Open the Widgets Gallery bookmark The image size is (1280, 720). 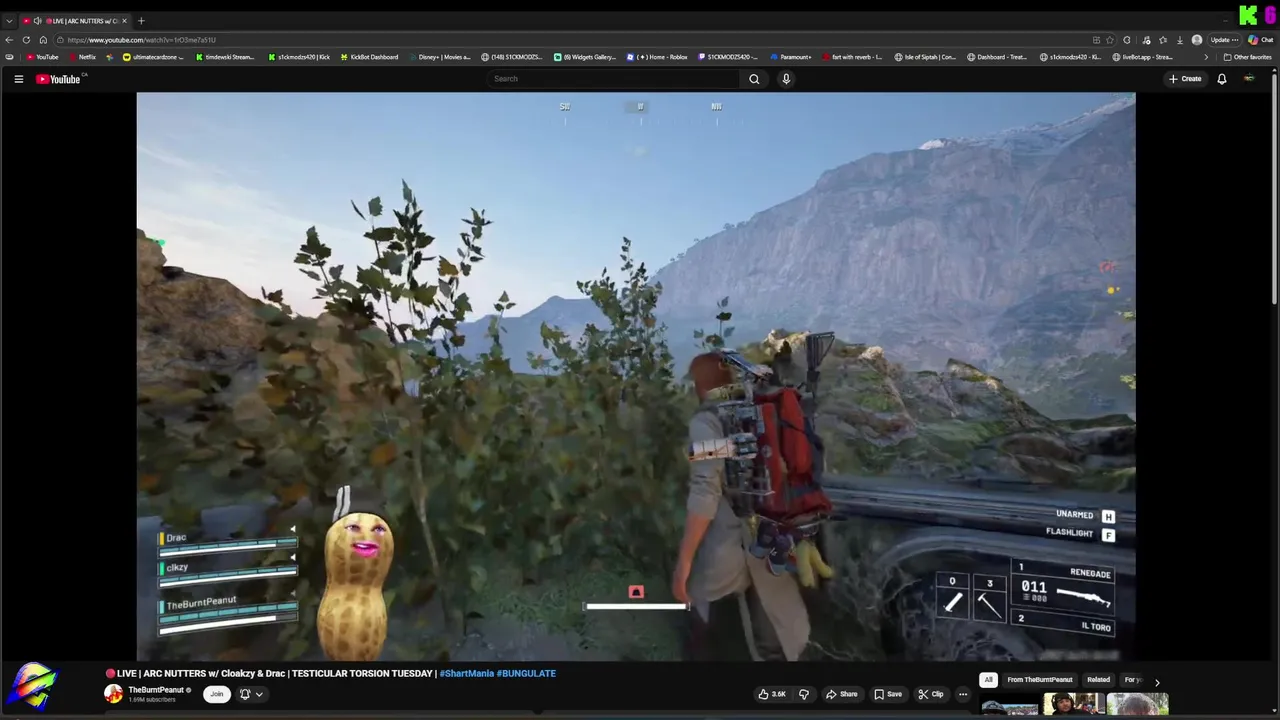coord(585,57)
